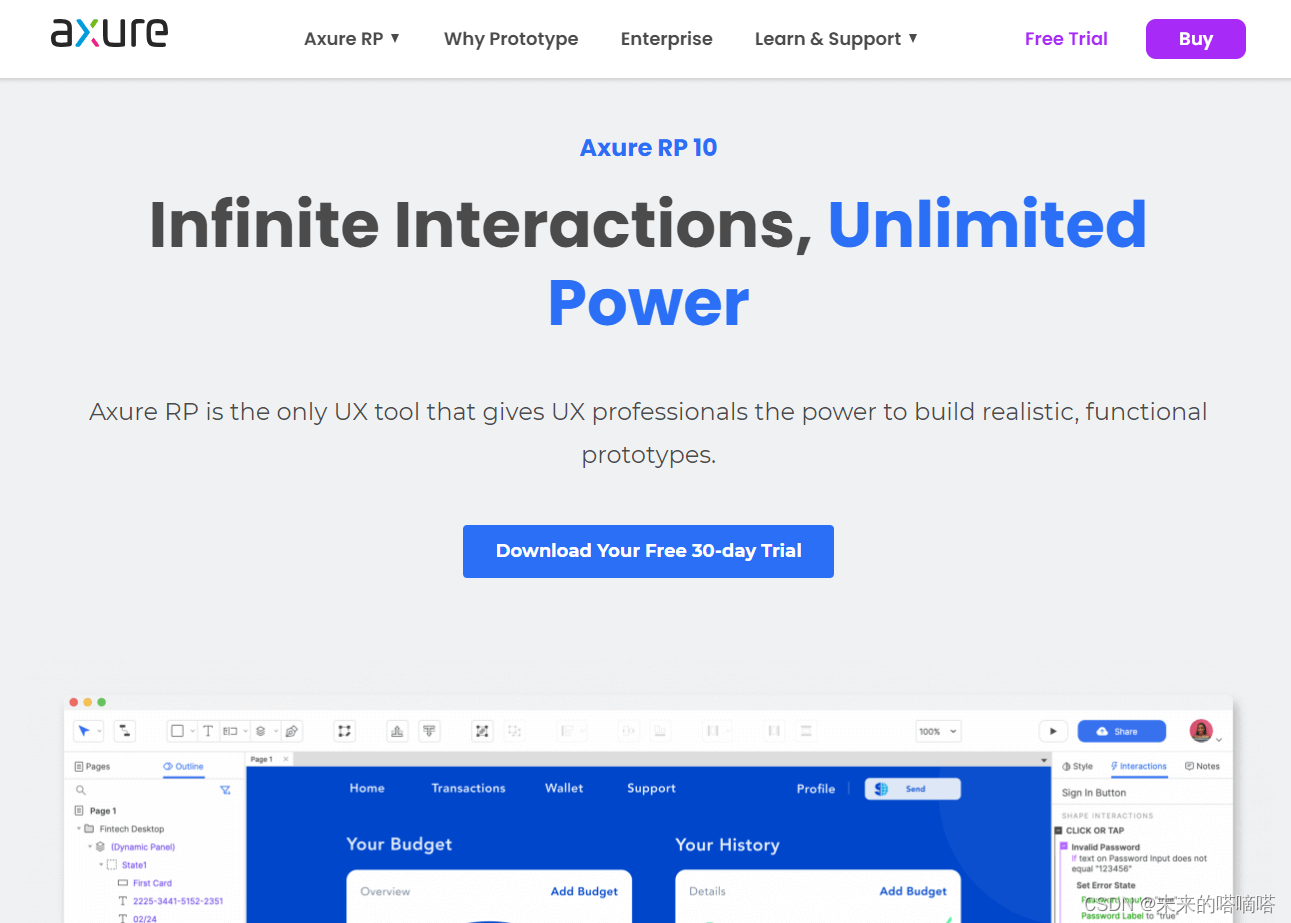Open the account menu chevron by avatar
Viewport: 1291px width, 923px height.
1219,740
